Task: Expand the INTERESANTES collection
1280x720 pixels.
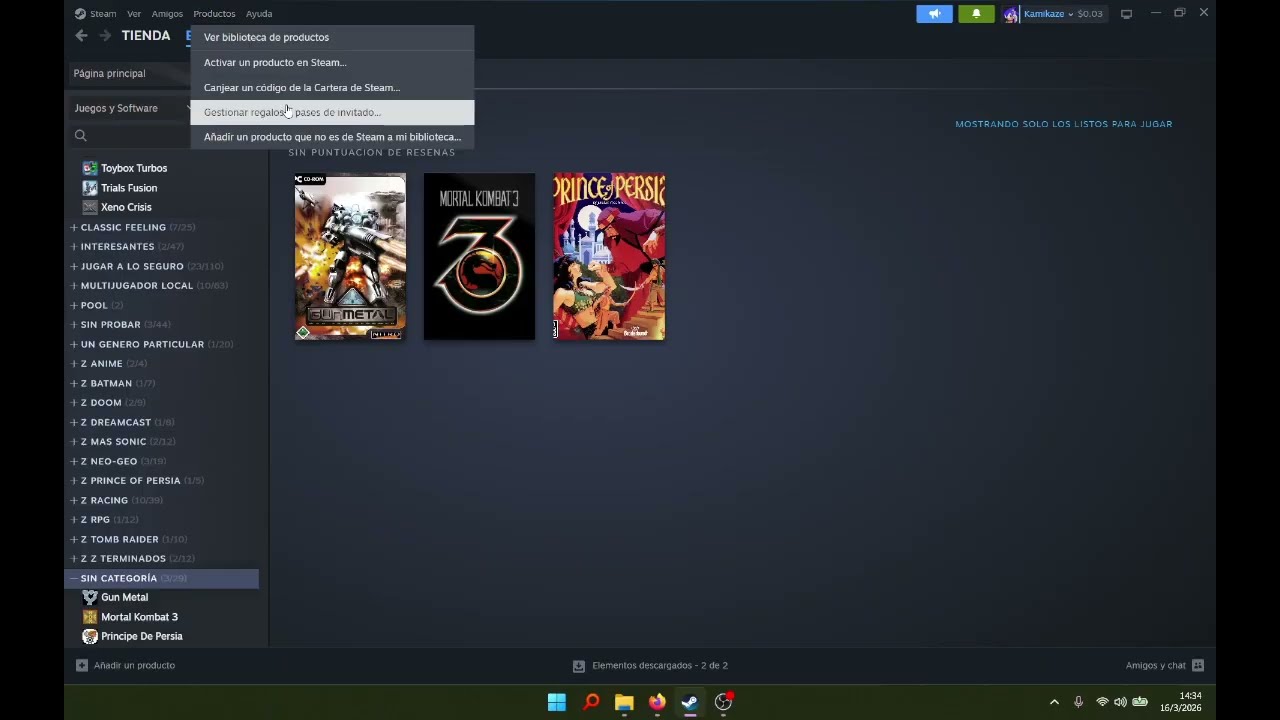Action: [x=73, y=246]
